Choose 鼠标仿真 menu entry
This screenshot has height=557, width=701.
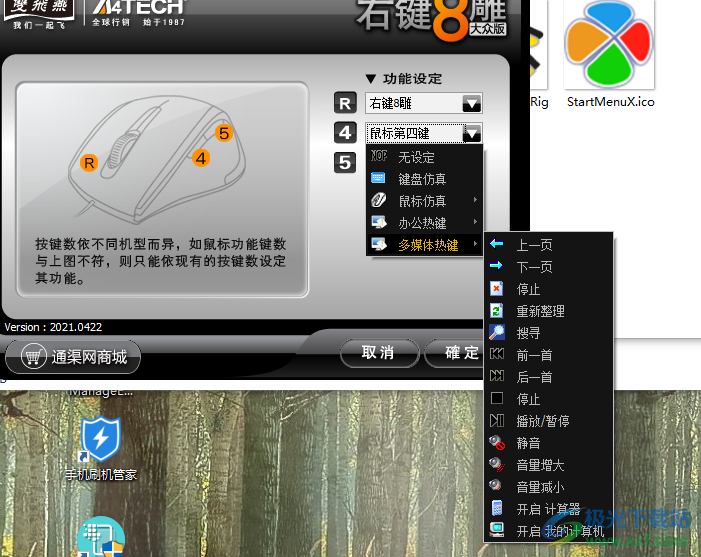424,200
